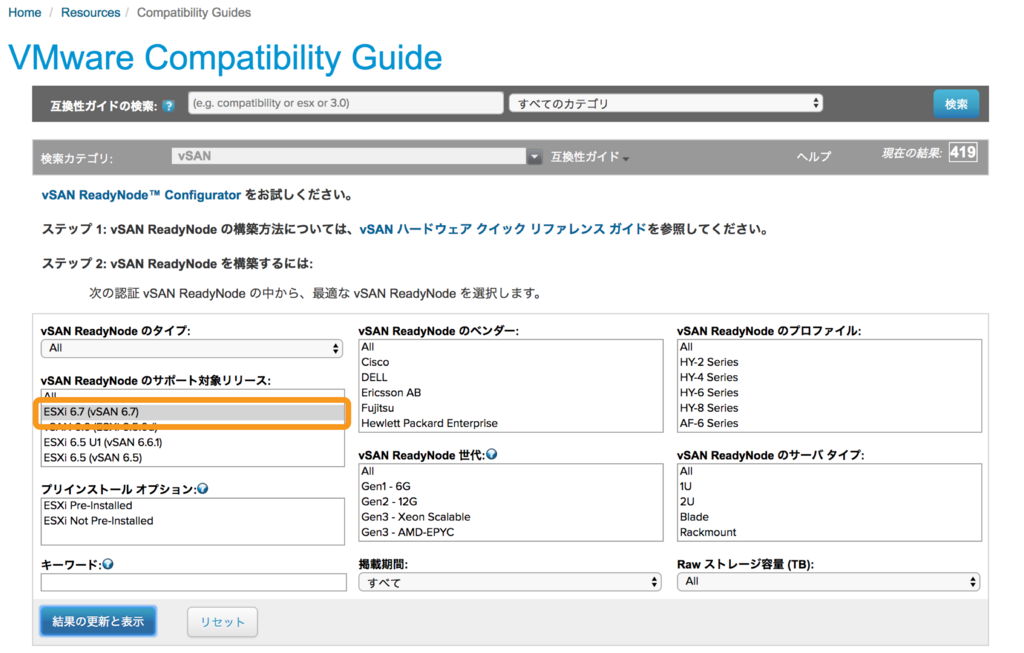Open help icon next to プリインストール オプション
This screenshot has height=653, width=1024.
203,488
